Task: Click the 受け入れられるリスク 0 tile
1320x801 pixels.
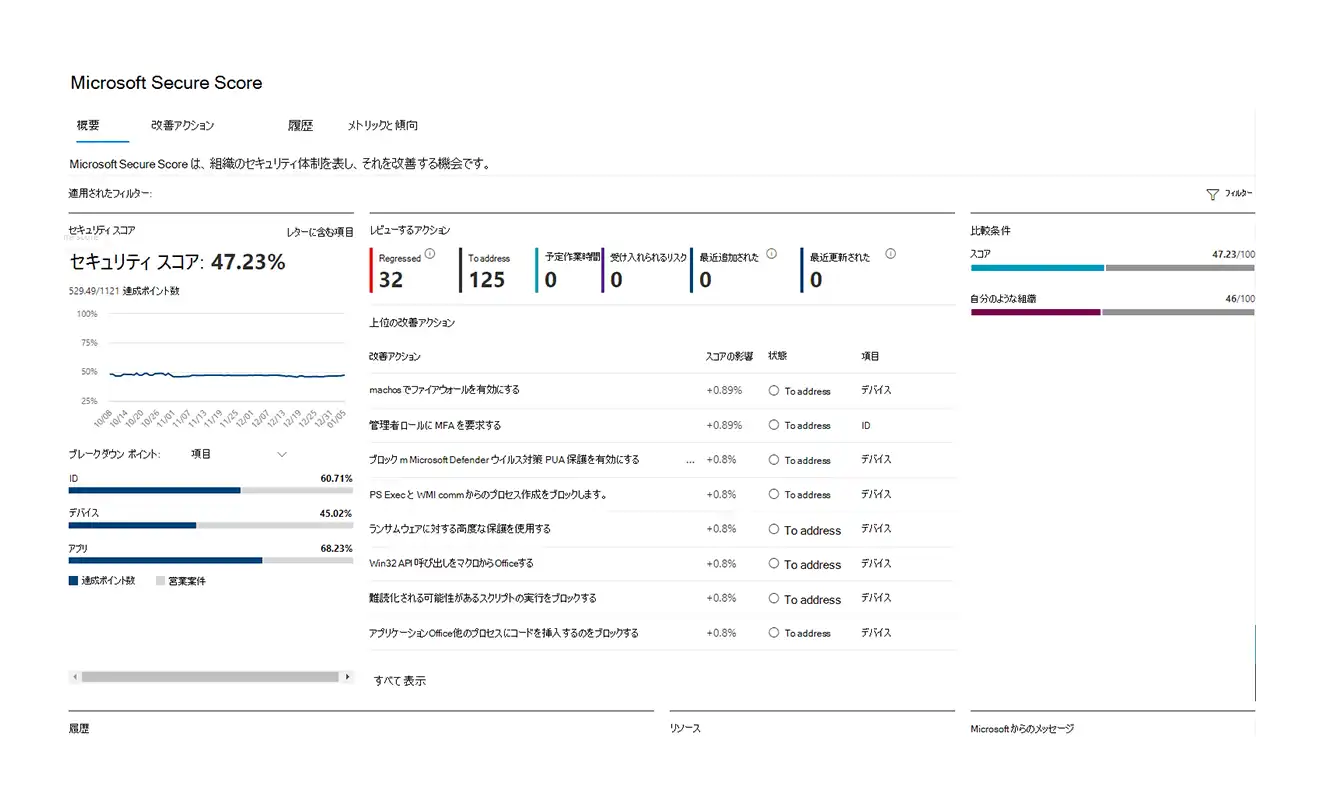Action: 645,271
